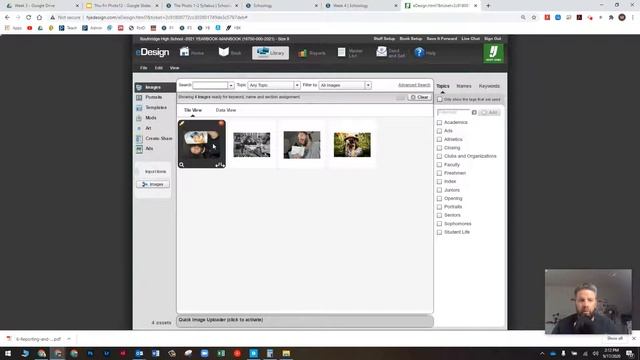The height and width of the screenshot is (360, 640).
Task: Switch to the Names tag tab
Action: pos(464,86)
